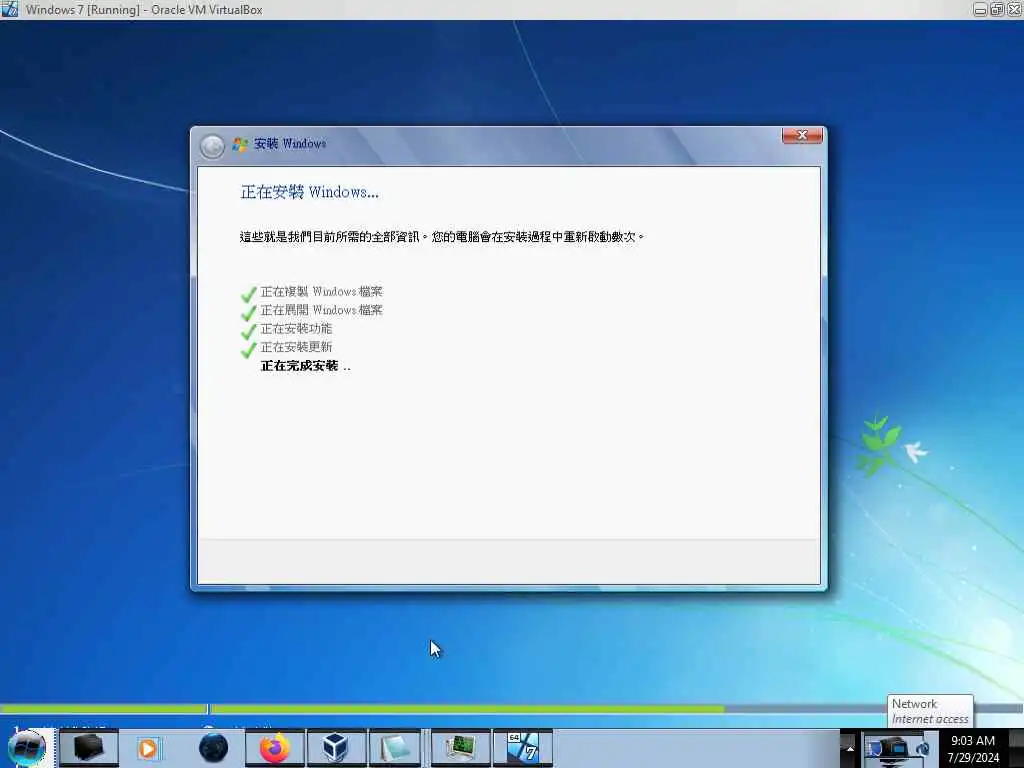The image size is (1024, 768).
Task: Switch to the Windows 7 VM taskbar icon
Action: [522, 748]
